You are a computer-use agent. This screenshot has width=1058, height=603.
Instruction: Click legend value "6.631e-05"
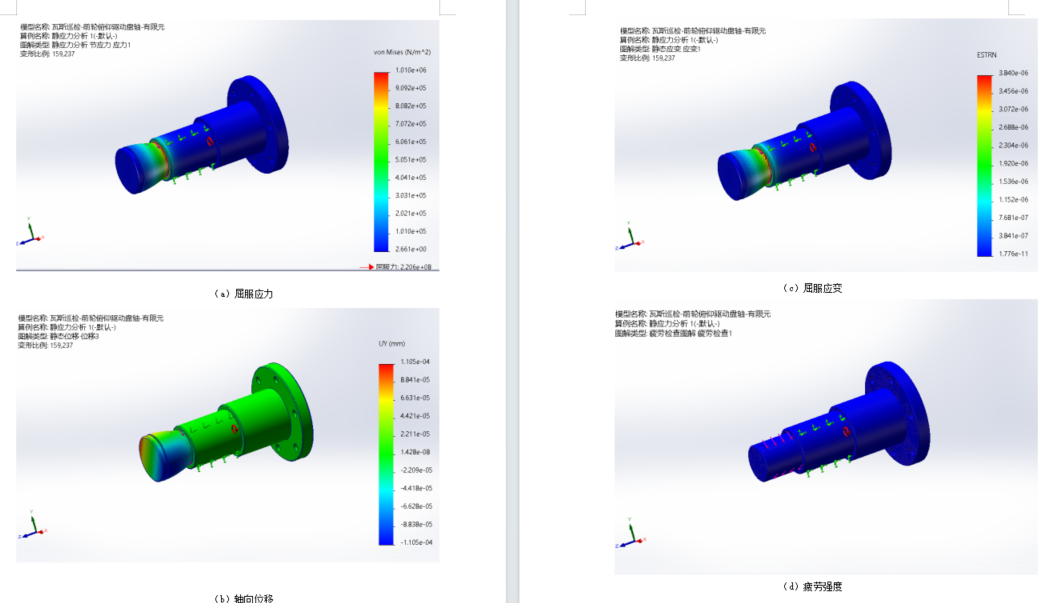click(415, 398)
